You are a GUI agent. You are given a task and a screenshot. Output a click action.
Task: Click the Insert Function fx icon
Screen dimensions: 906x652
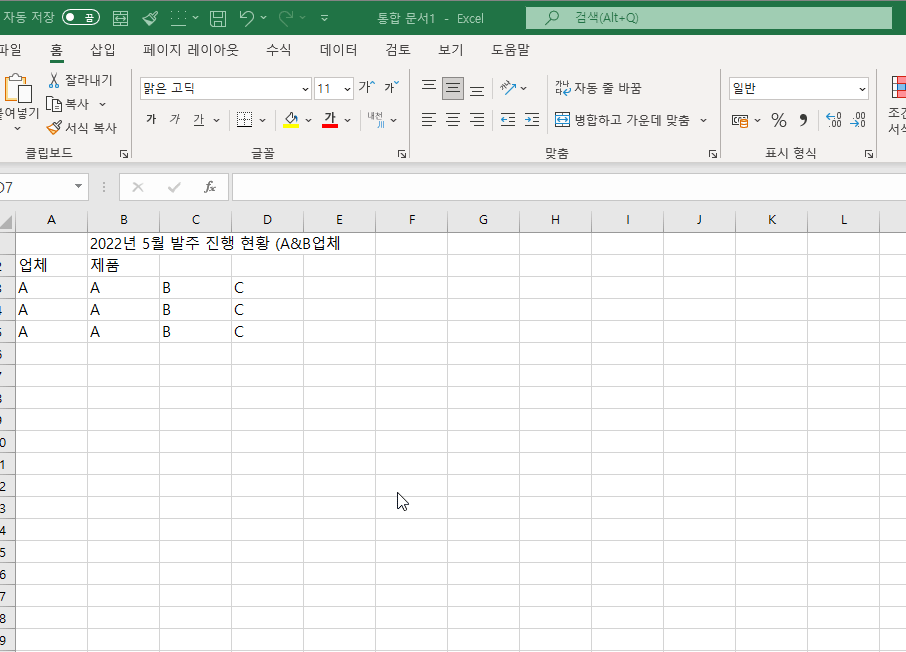click(x=210, y=187)
